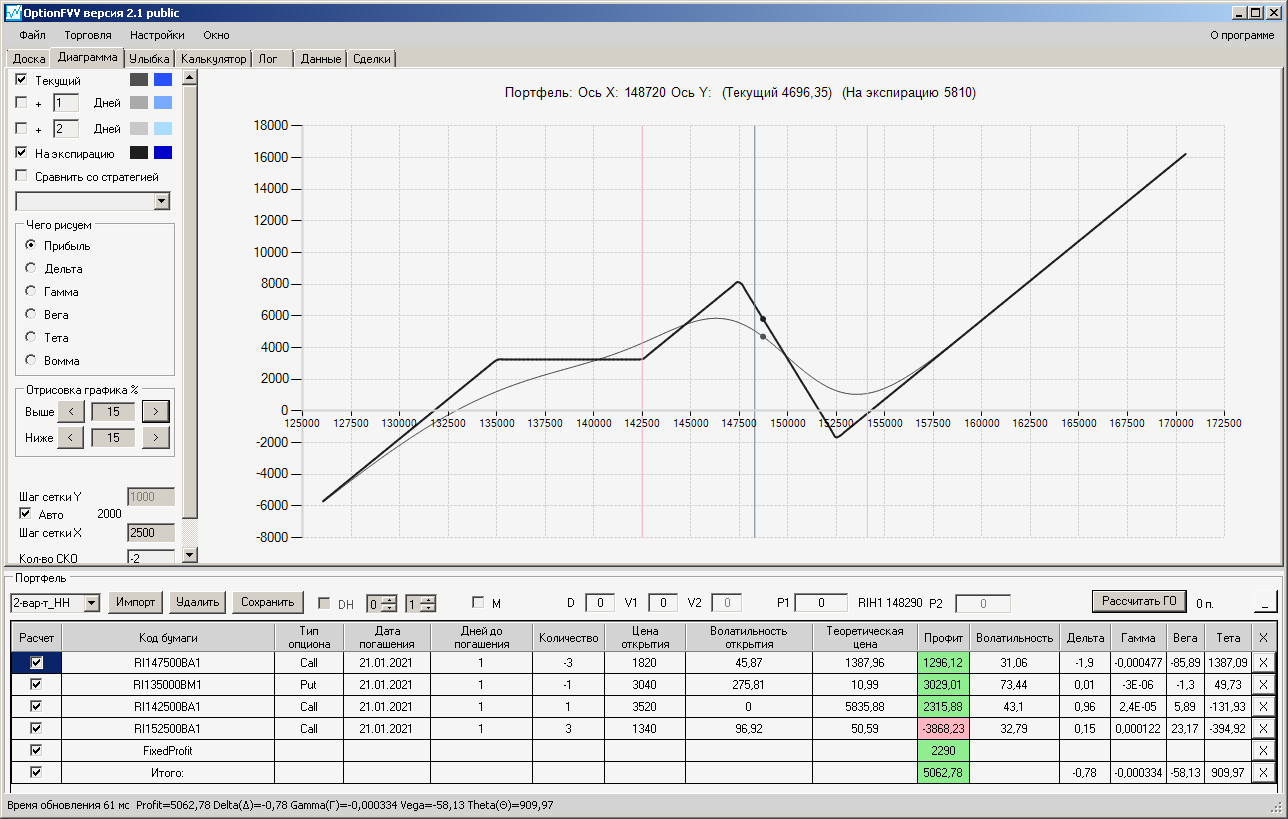1288x819 pixels.
Task: Select the Вега radio button
Action: point(31,314)
